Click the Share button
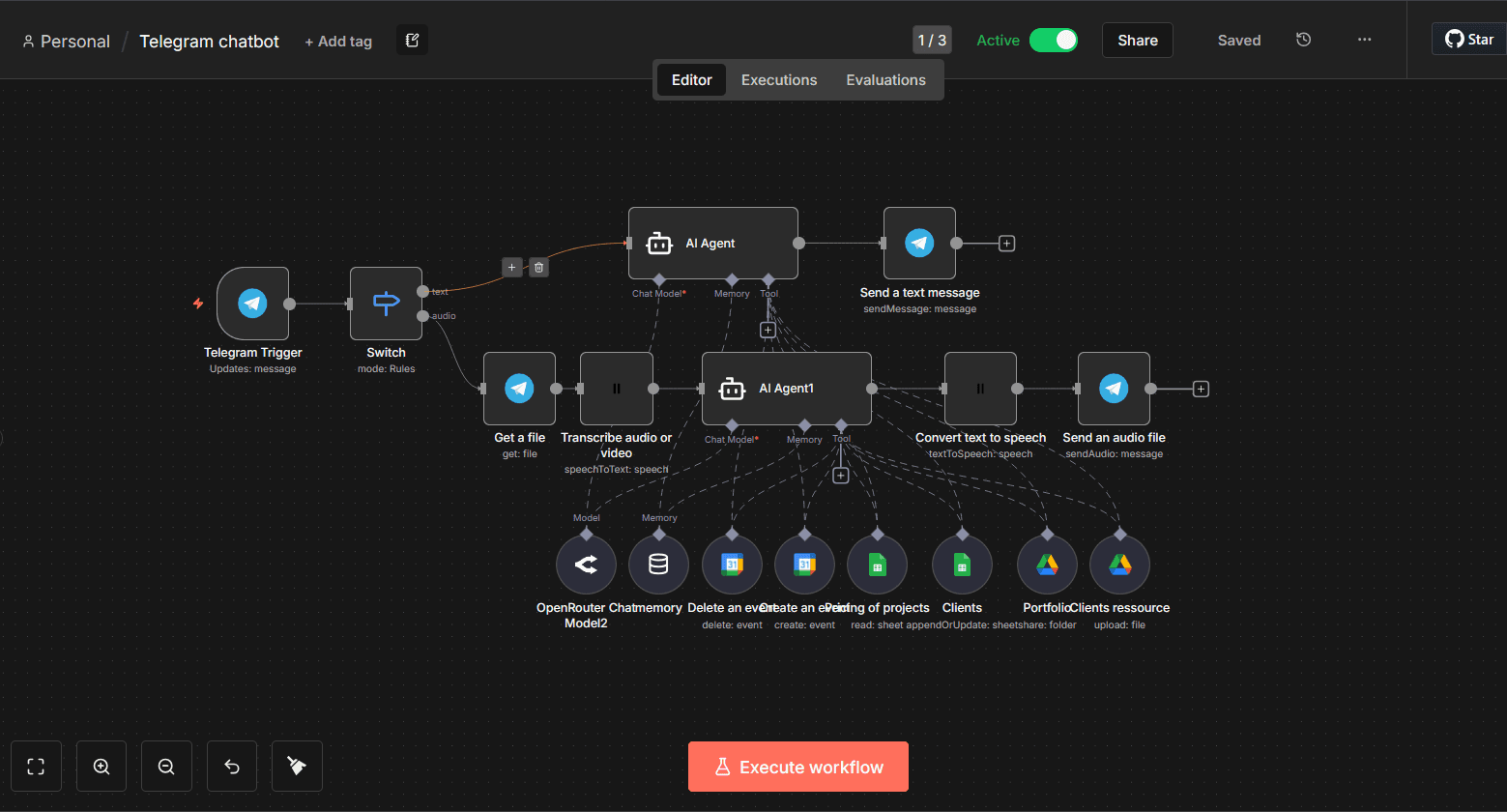 pos(1137,40)
